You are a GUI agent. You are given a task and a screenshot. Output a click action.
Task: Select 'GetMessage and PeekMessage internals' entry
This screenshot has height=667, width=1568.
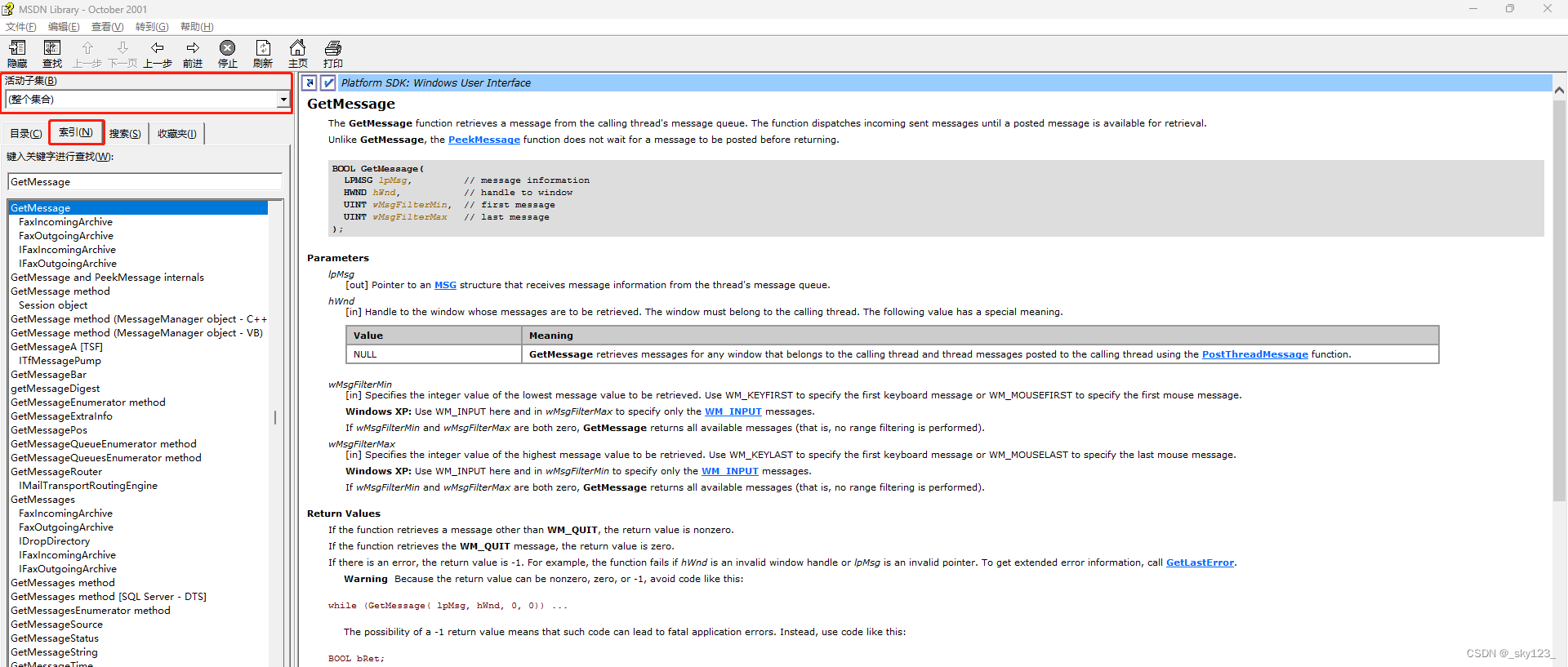coord(107,278)
